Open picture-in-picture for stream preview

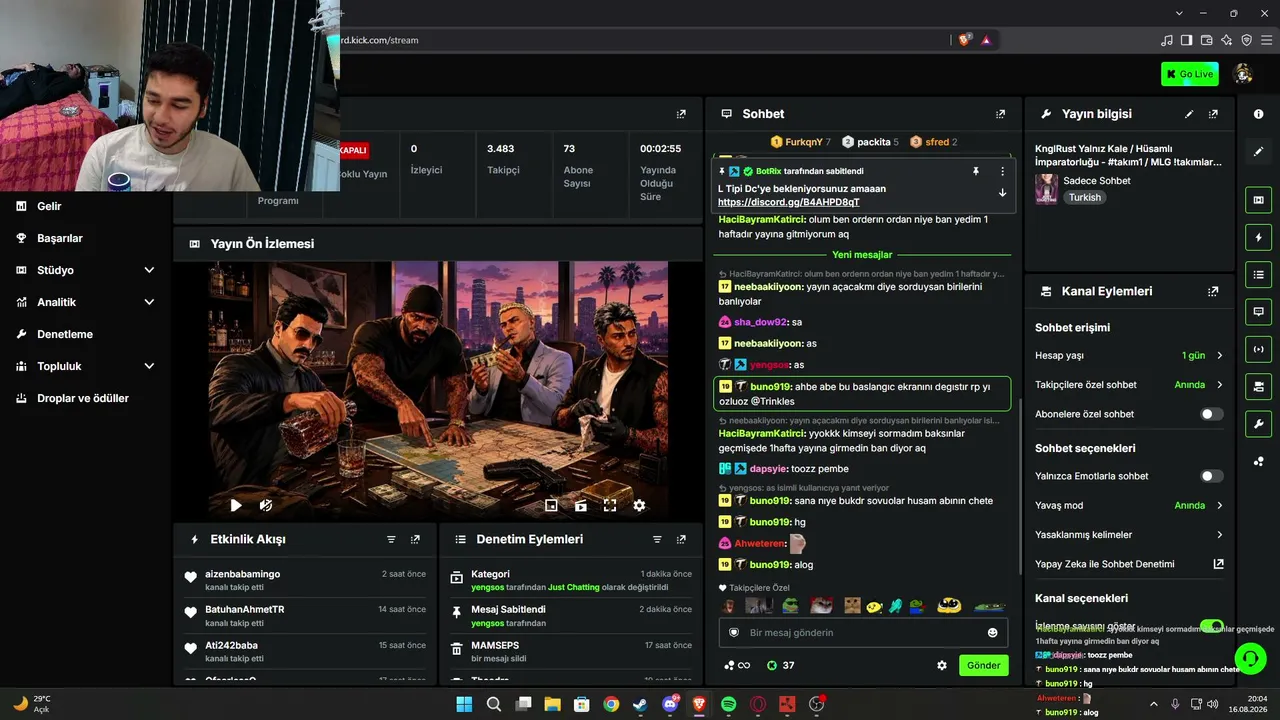pyautogui.click(x=551, y=505)
